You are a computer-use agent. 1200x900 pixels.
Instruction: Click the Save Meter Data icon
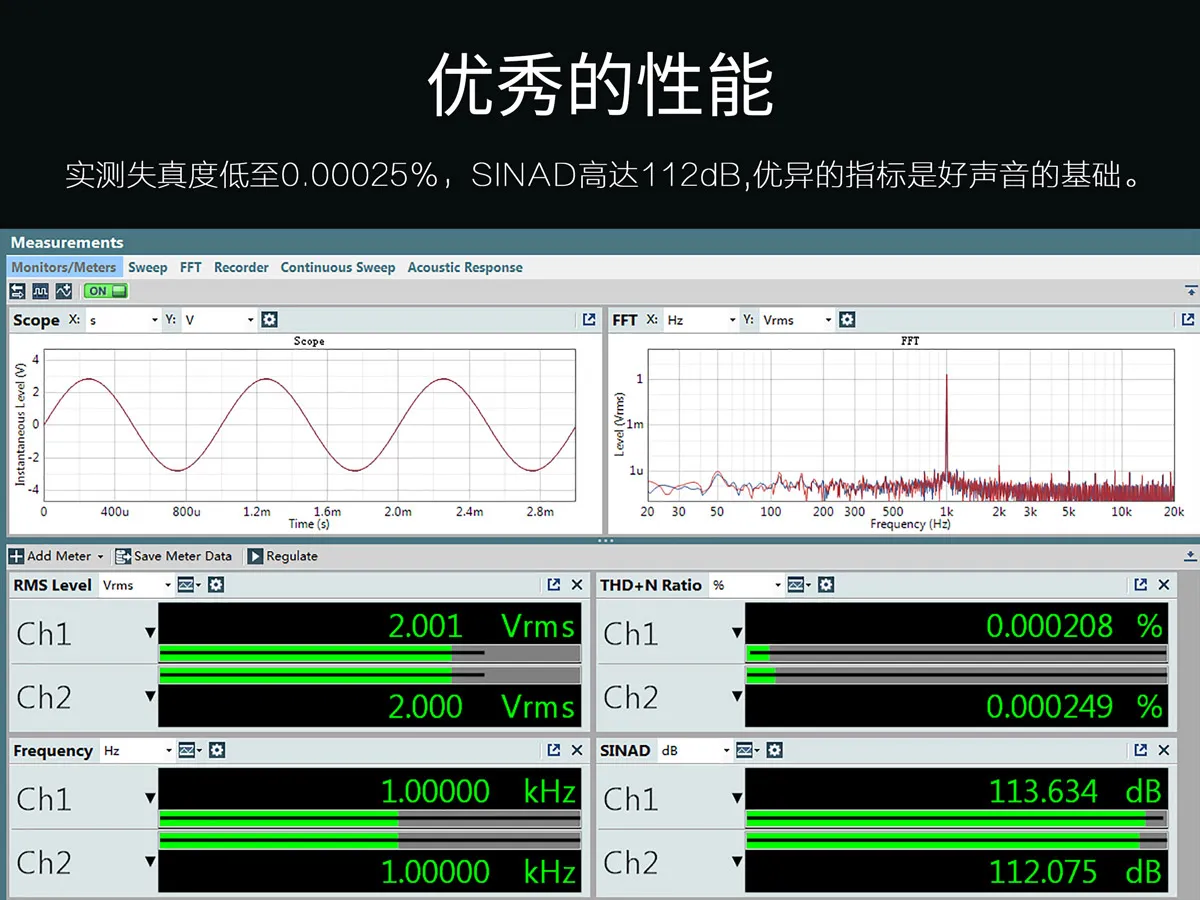click(x=124, y=556)
